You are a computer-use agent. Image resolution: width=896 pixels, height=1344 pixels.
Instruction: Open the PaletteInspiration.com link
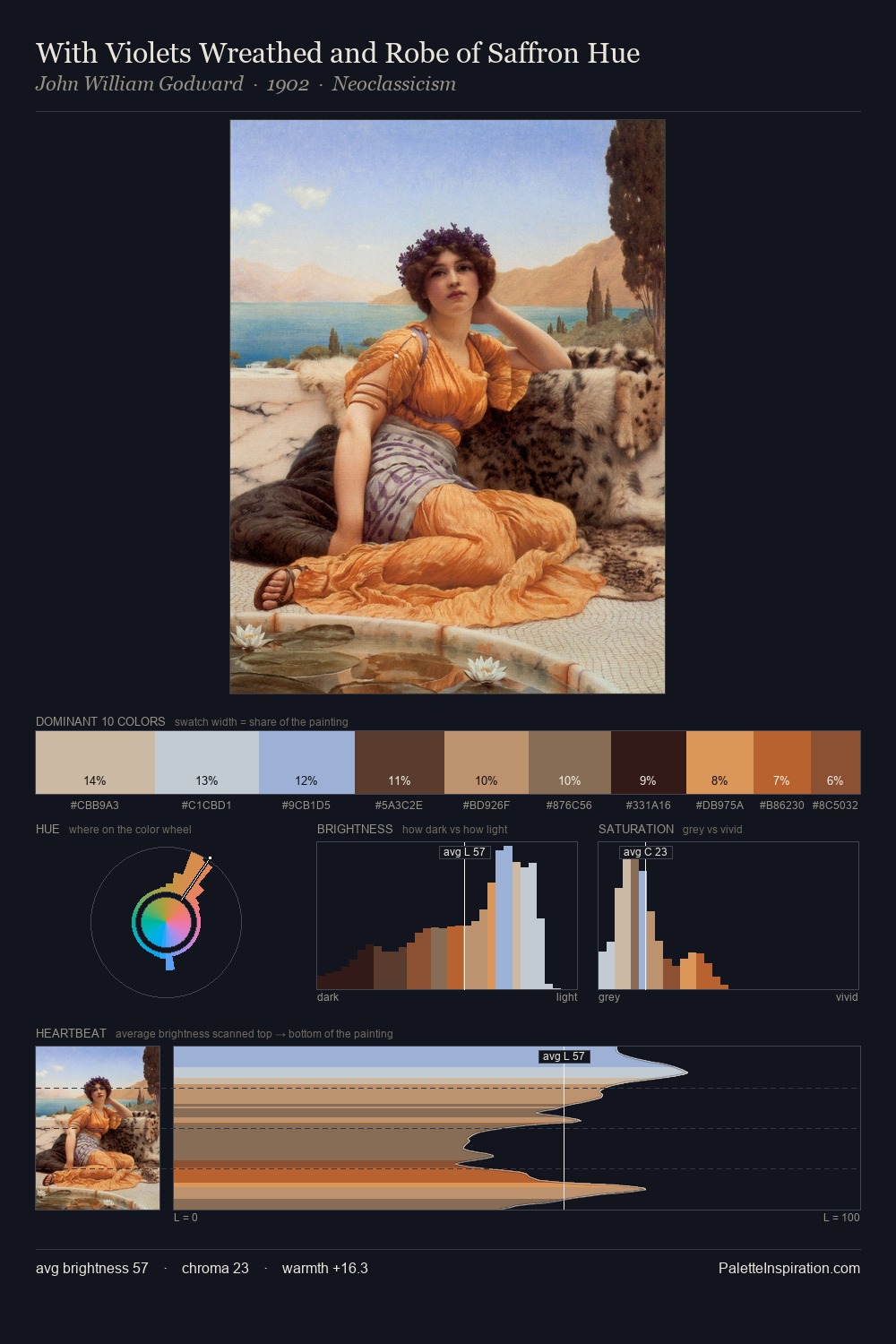click(789, 1269)
